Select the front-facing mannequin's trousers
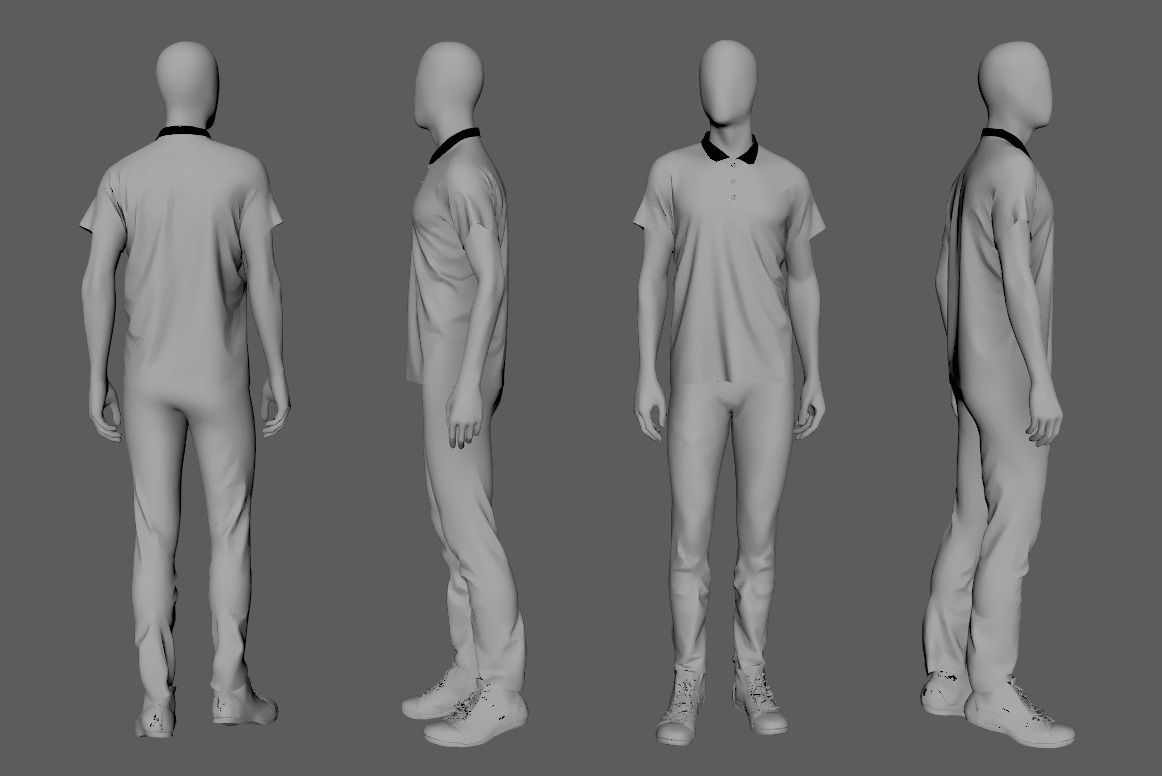This screenshot has width=1162, height=776. 728,526
